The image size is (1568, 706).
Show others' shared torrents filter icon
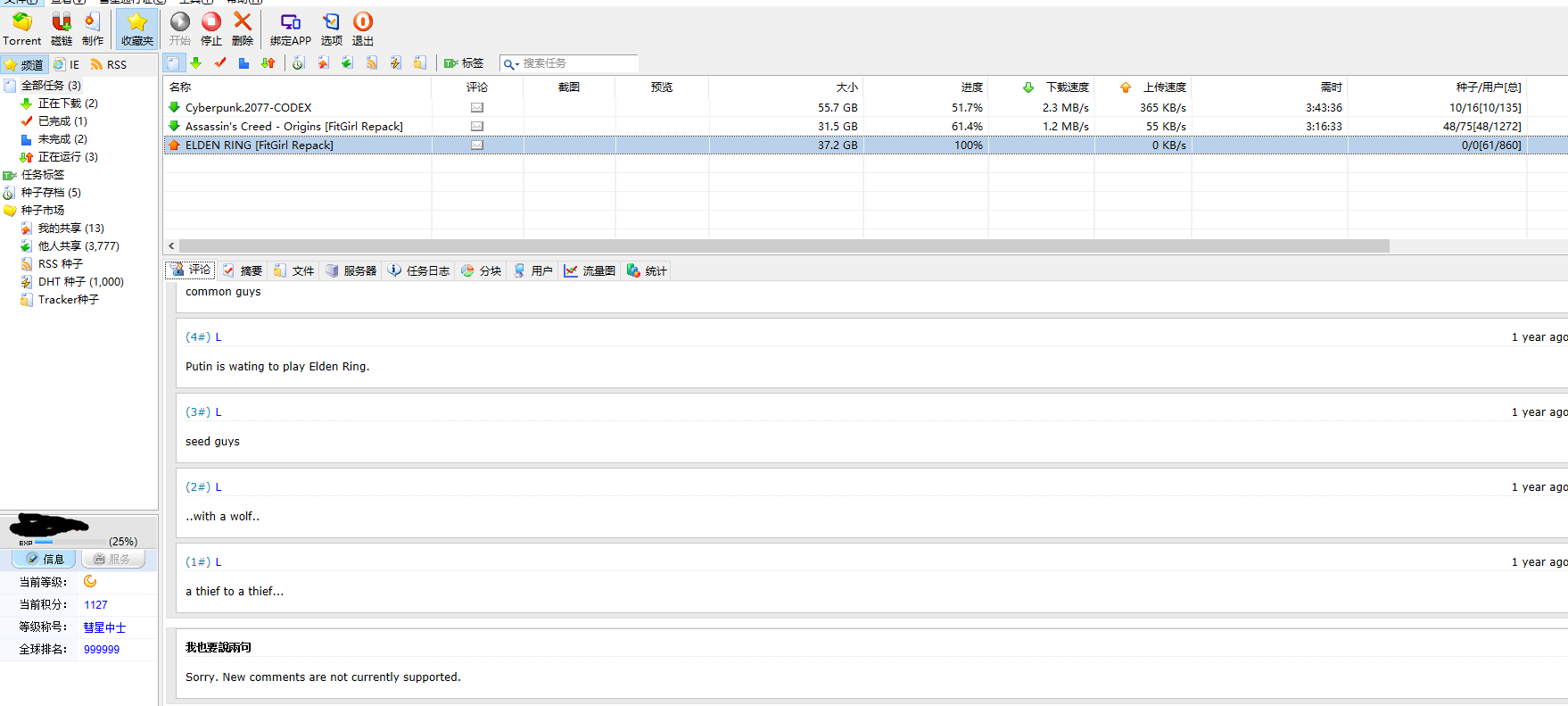[347, 62]
